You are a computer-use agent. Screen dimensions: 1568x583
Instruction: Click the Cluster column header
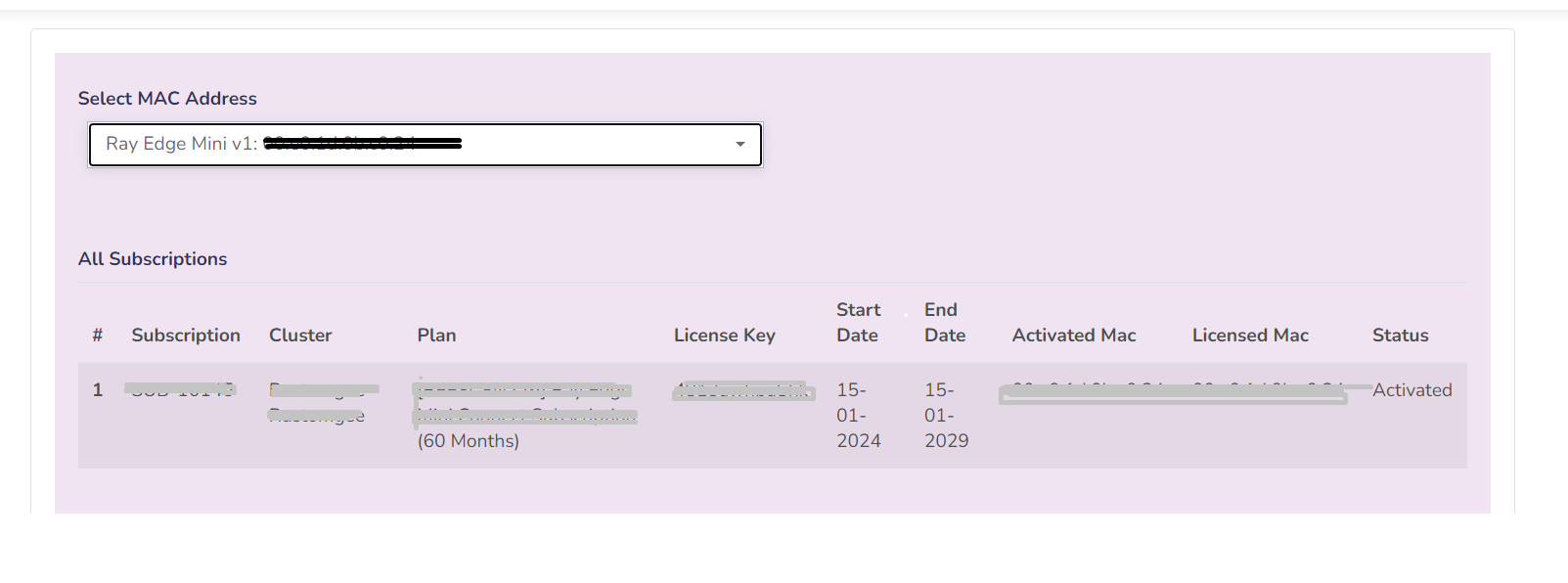[300, 336]
